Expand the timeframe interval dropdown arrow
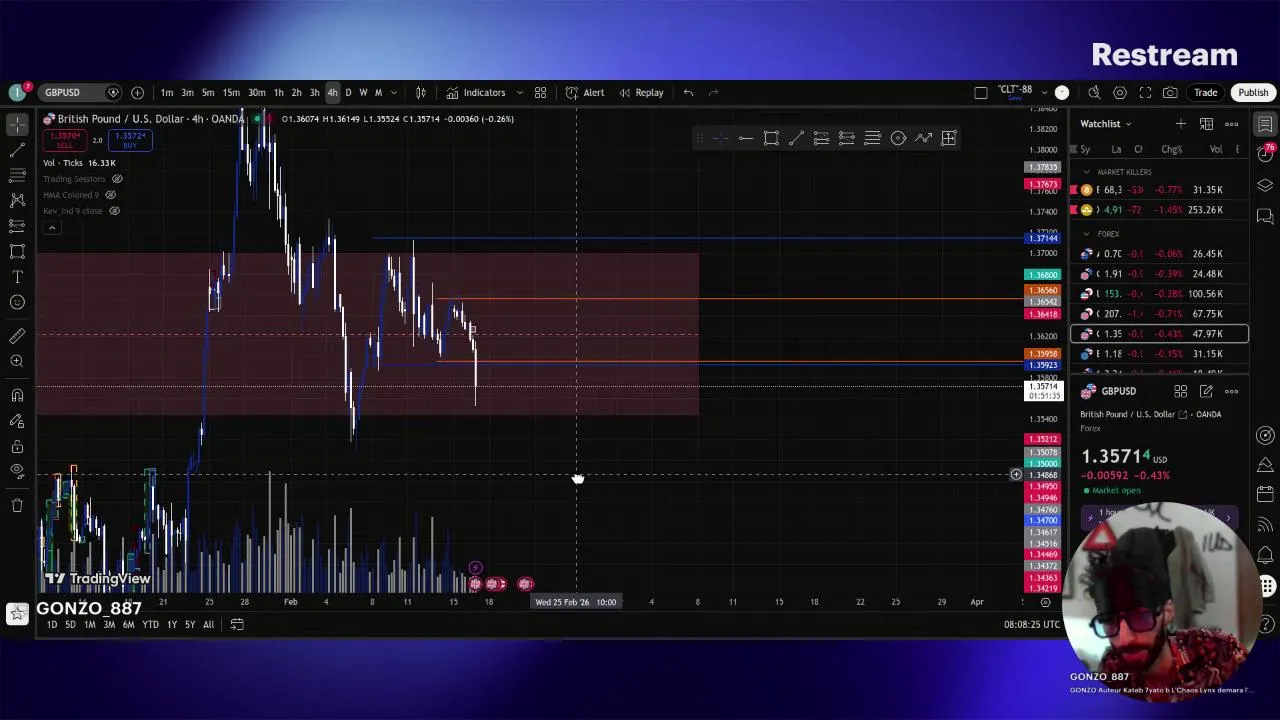The width and height of the screenshot is (1280, 720). pos(394,92)
